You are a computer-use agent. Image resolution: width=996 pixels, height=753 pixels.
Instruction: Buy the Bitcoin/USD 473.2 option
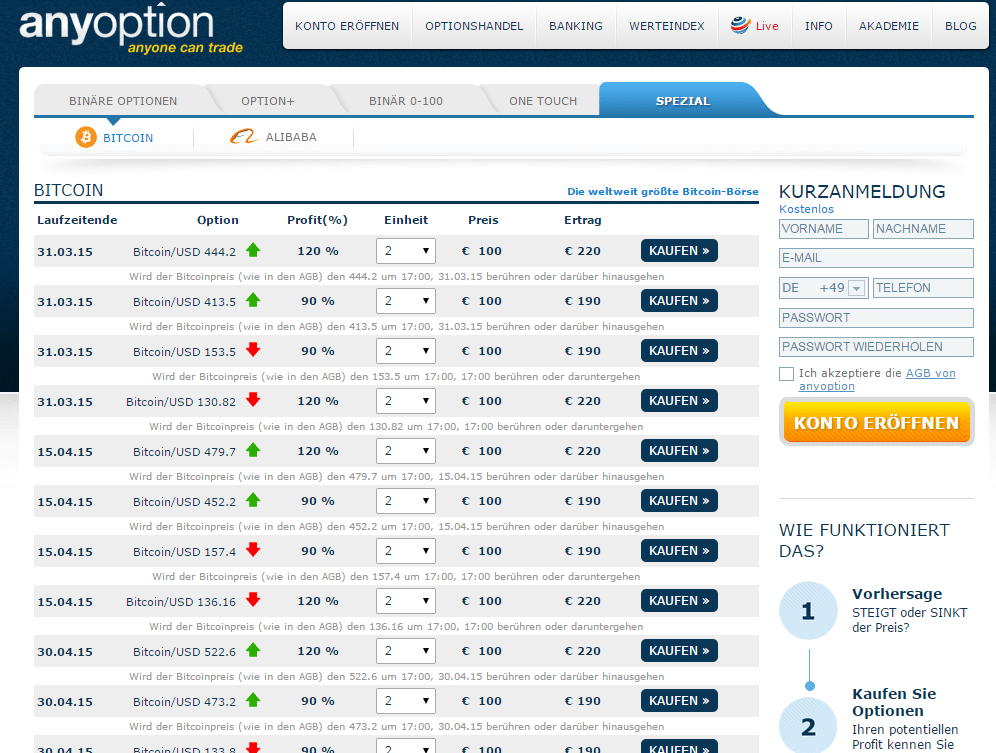(679, 702)
